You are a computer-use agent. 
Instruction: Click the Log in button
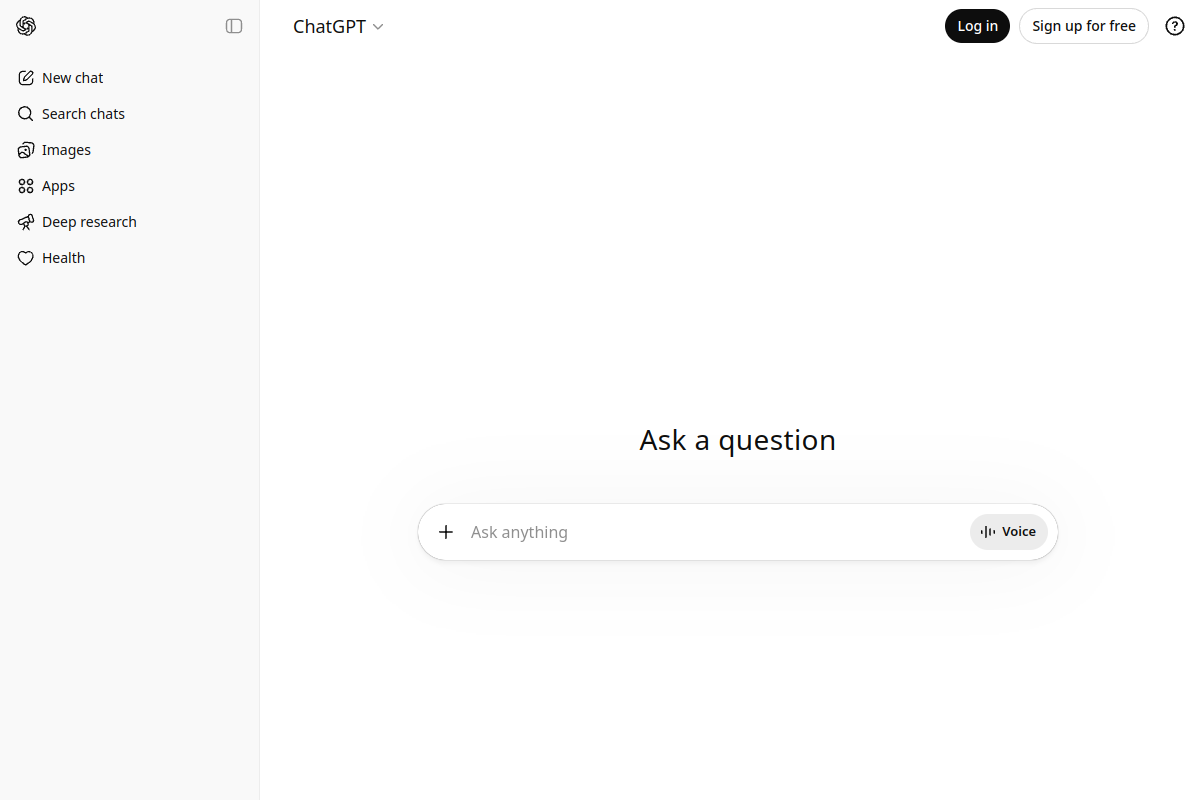pos(977,25)
